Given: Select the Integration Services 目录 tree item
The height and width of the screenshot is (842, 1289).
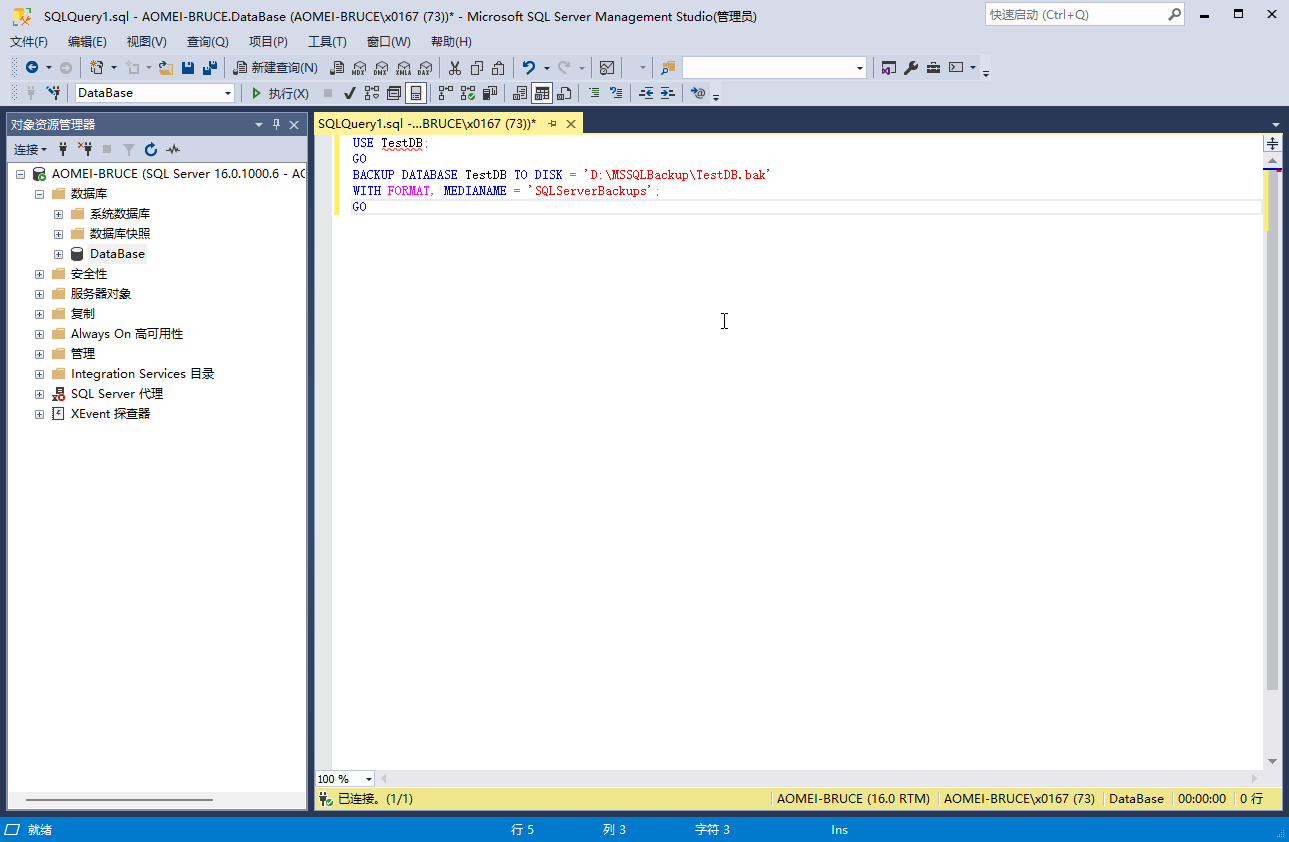Looking at the screenshot, I should [143, 374].
